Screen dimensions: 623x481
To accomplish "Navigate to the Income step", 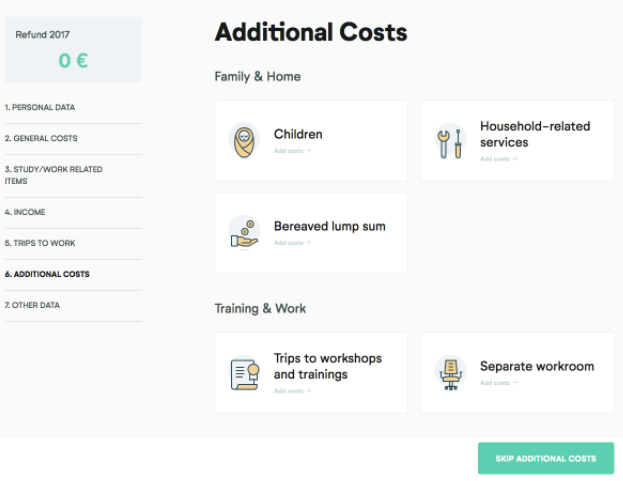I will pyautogui.click(x=25, y=212).
